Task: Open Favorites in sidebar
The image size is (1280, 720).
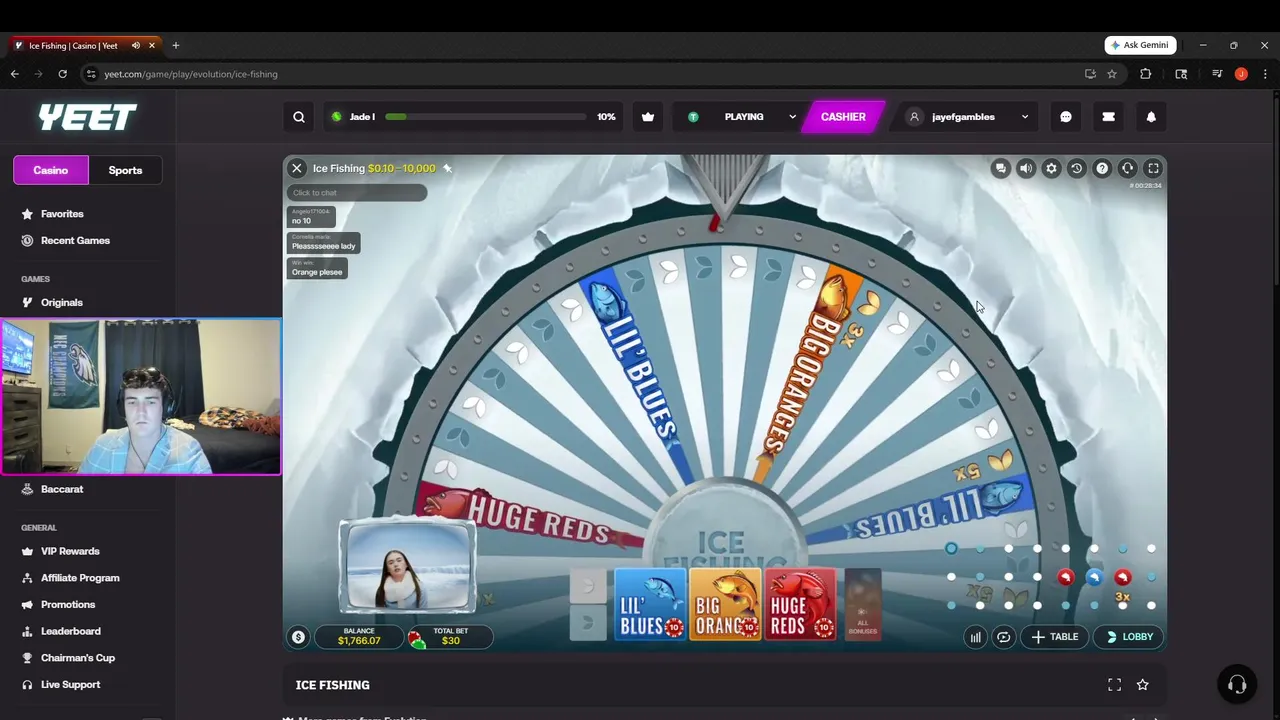Action: (62, 214)
